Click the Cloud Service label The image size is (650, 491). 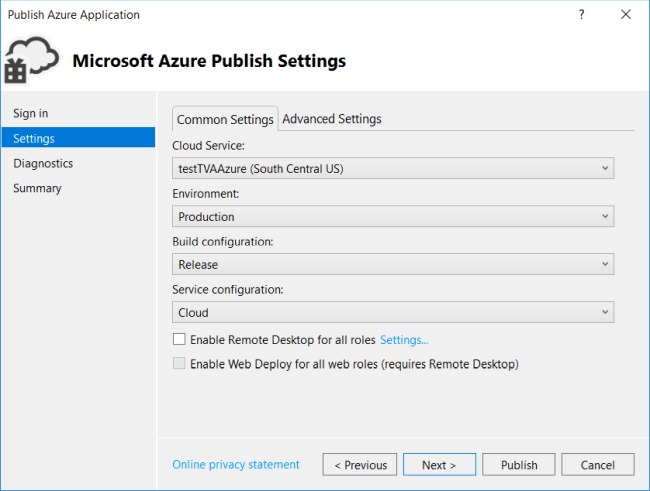pyautogui.click(x=208, y=146)
